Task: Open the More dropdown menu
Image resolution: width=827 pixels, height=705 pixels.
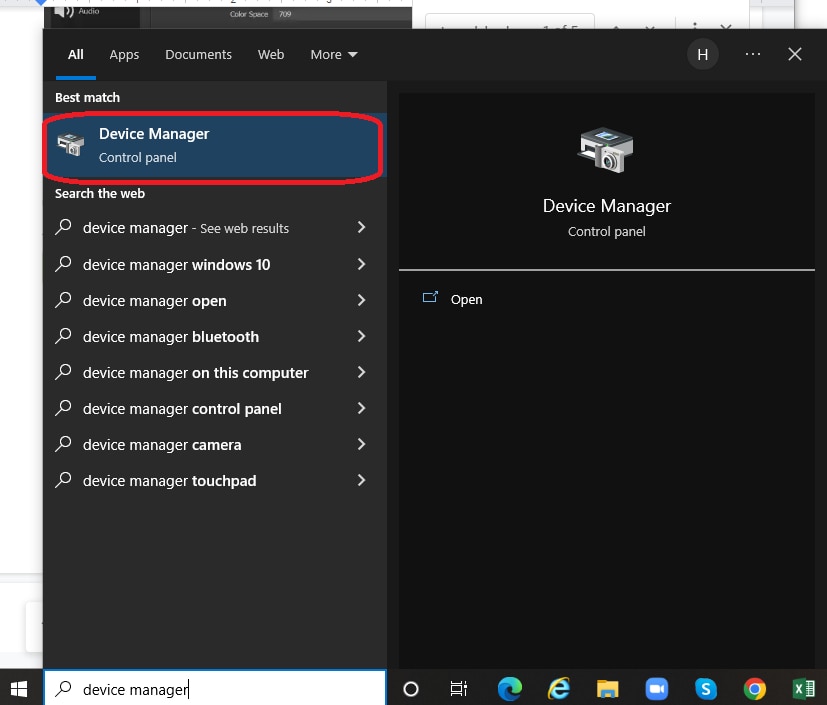Action: (333, 55)
